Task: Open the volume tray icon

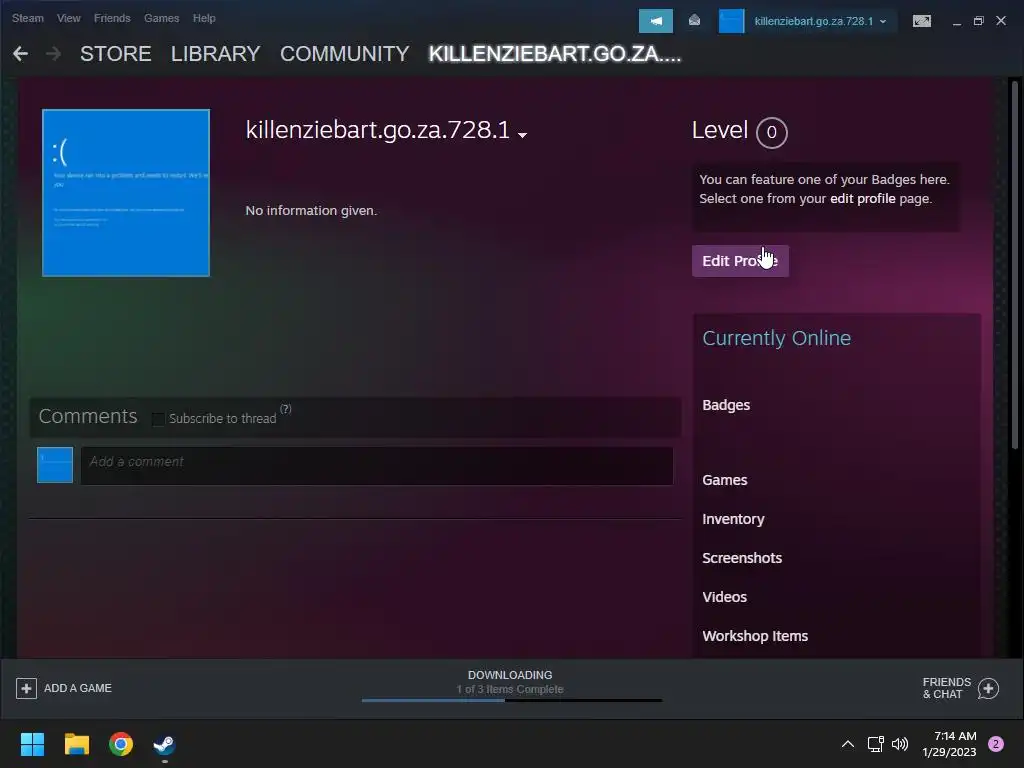Action: point(900,744)
